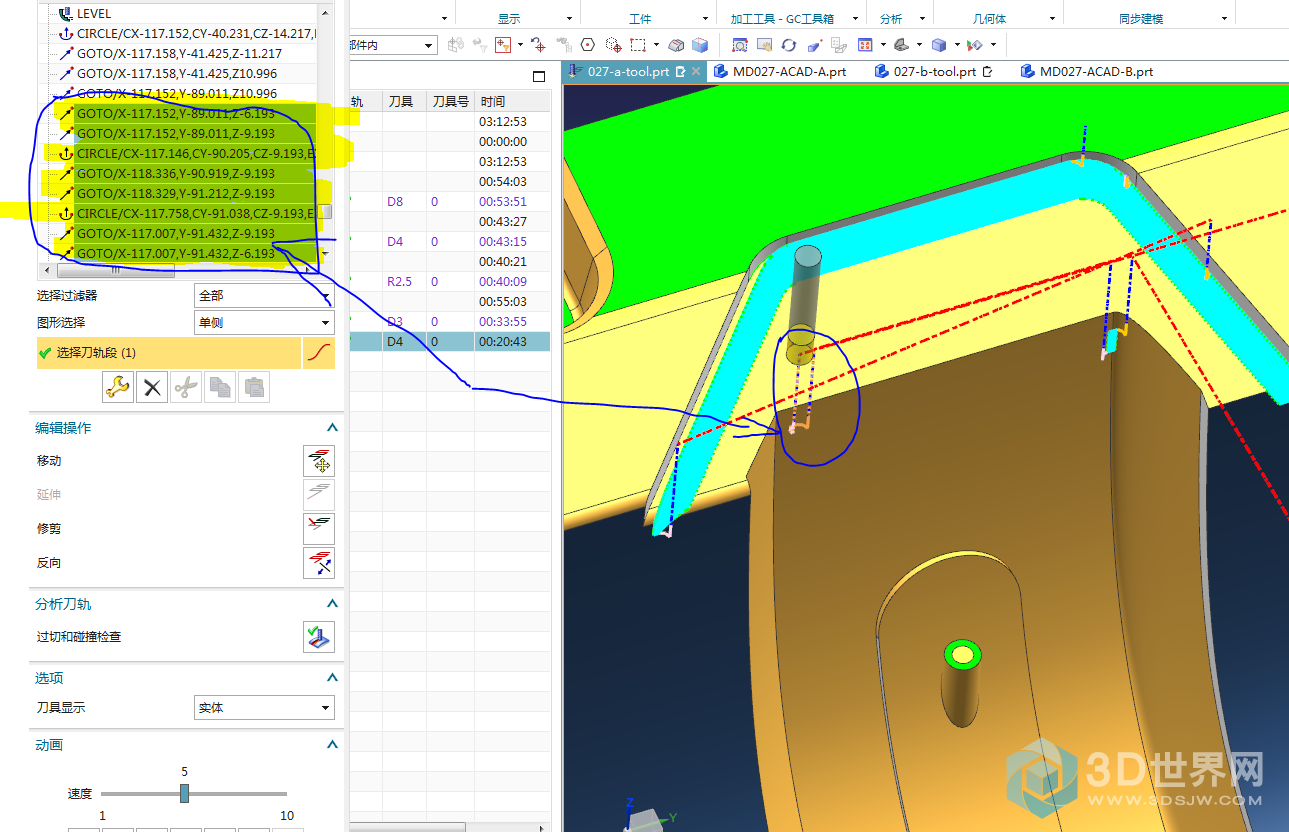Click the tool path list horizontal scrollbar
Screen dimensions: 1289x832
(116, 270)
